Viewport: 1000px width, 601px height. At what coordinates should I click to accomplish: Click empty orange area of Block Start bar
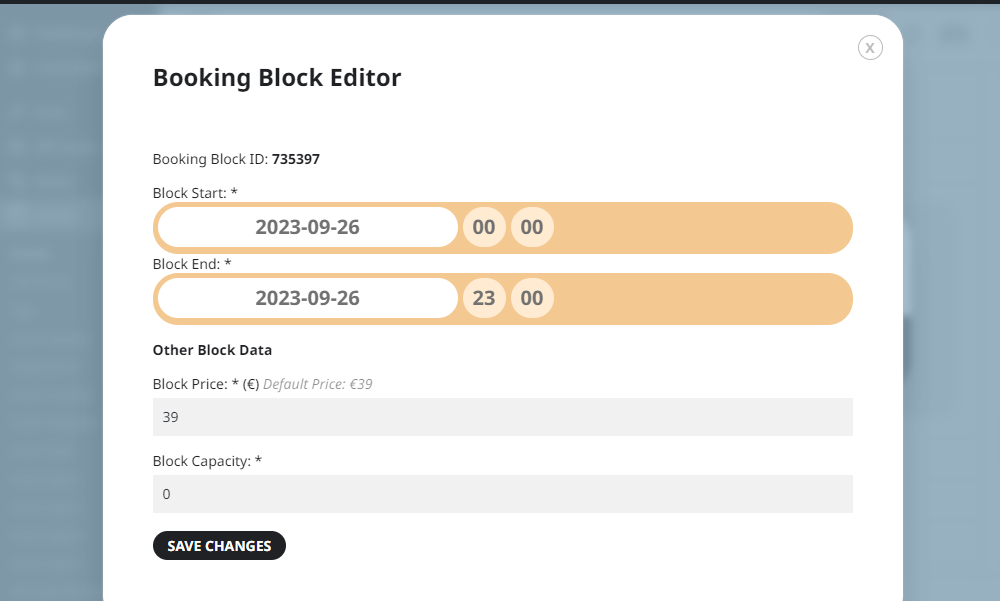[702, 228]
